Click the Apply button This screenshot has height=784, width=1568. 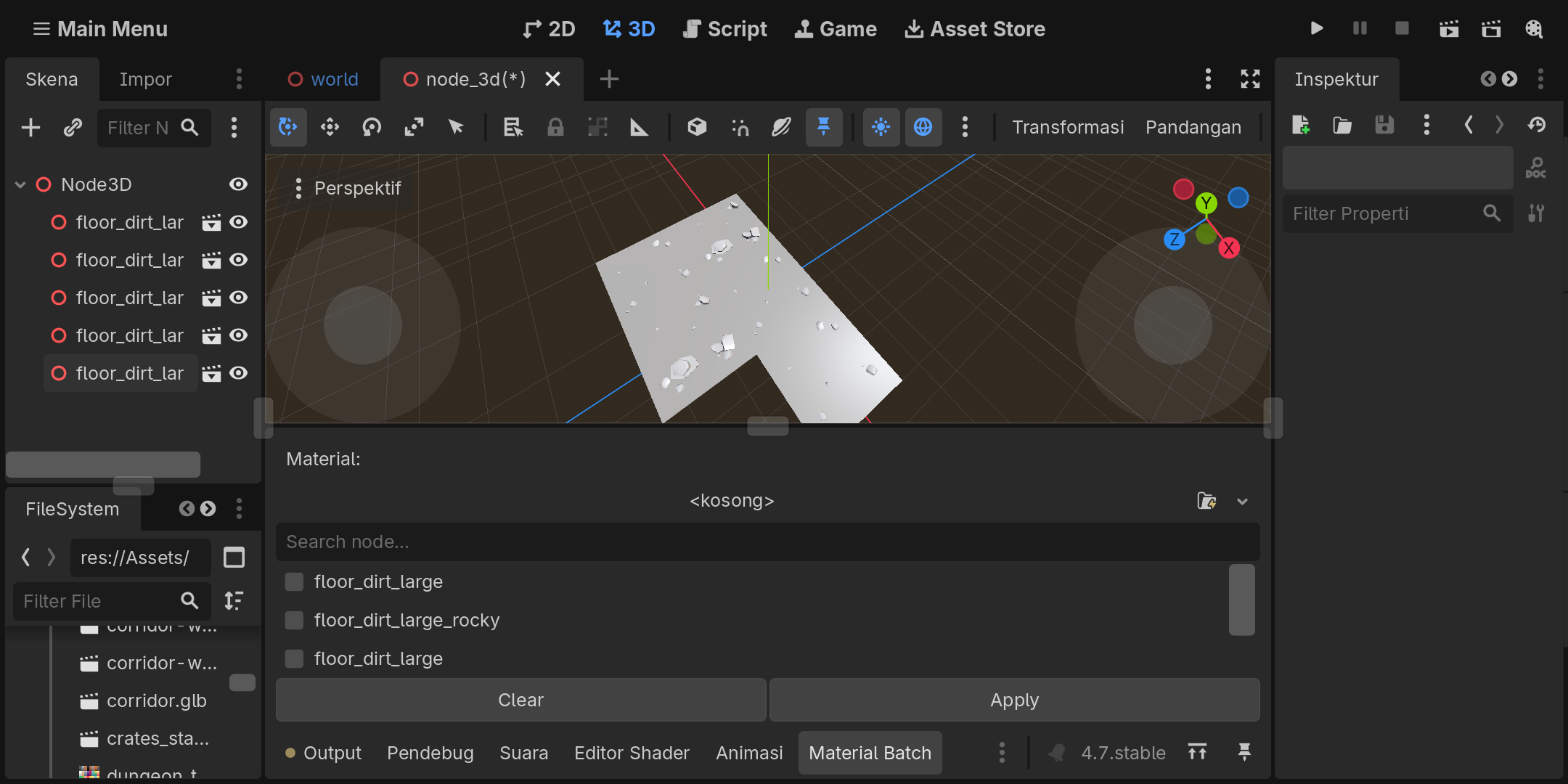coord(1014,700)
